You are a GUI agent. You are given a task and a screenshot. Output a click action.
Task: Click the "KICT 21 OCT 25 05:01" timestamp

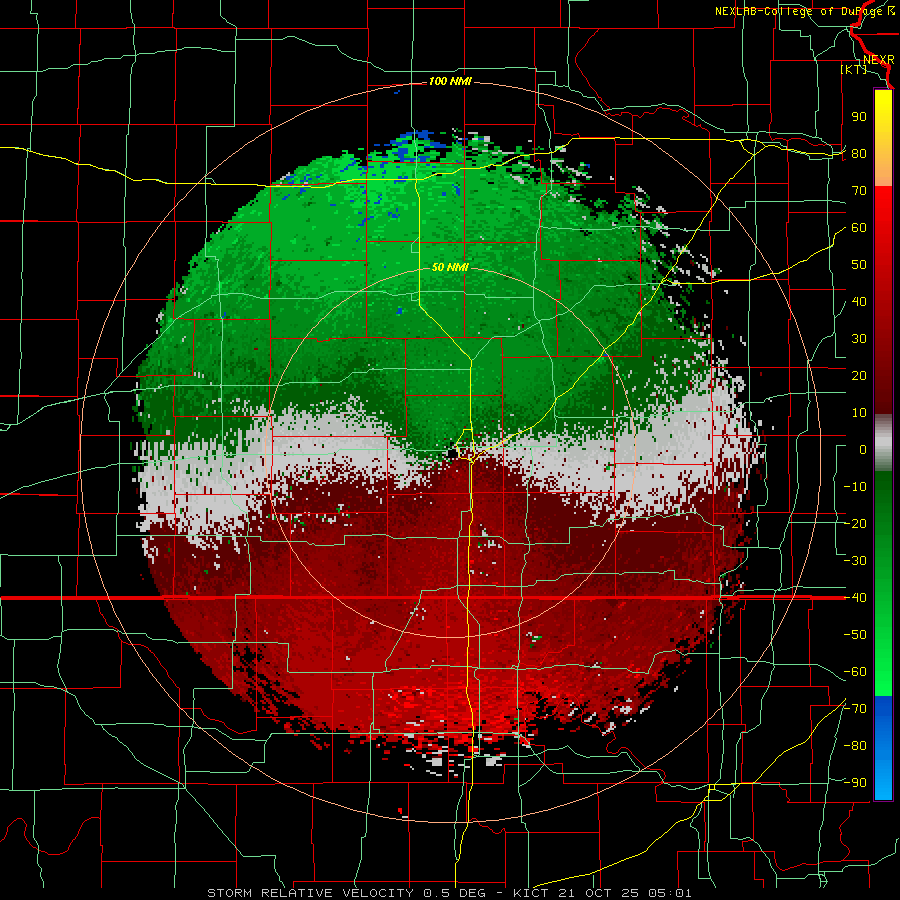coord(603,893)
